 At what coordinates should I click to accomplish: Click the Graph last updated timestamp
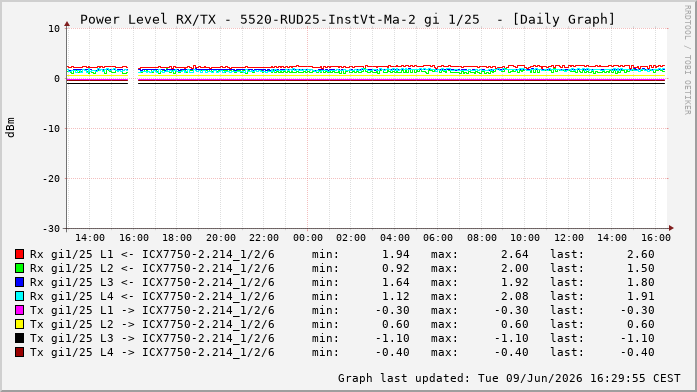point(509,378)
